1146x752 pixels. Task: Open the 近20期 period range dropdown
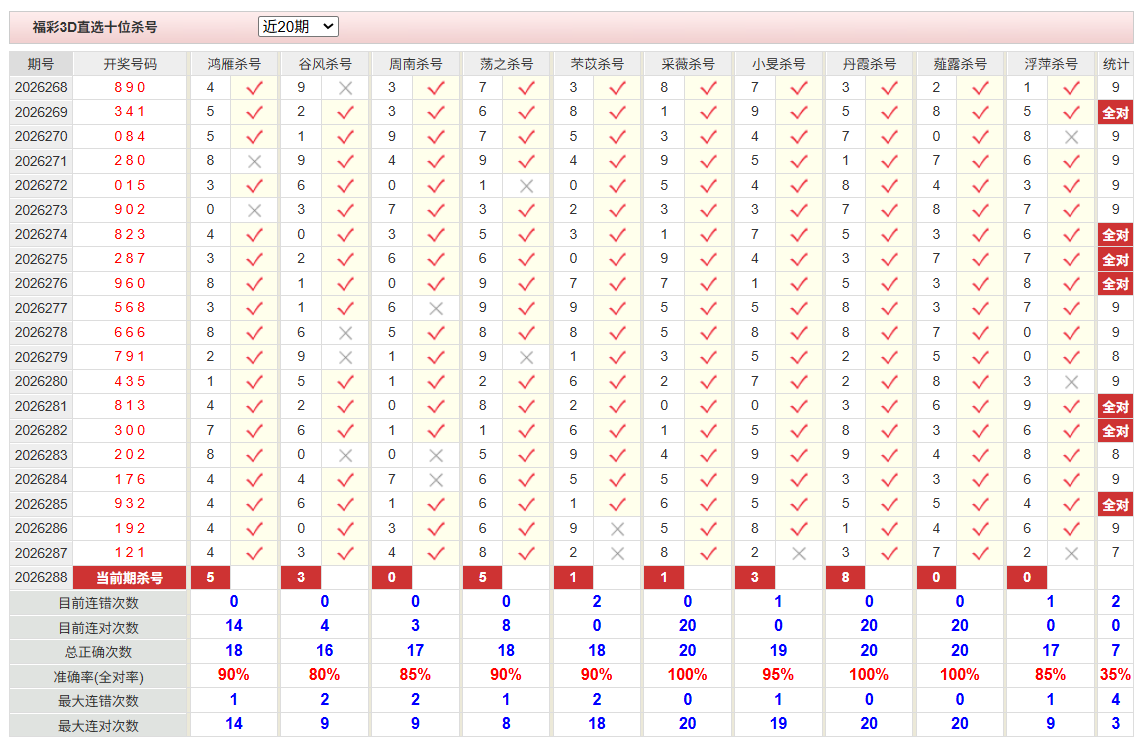[x=297, y=27]
